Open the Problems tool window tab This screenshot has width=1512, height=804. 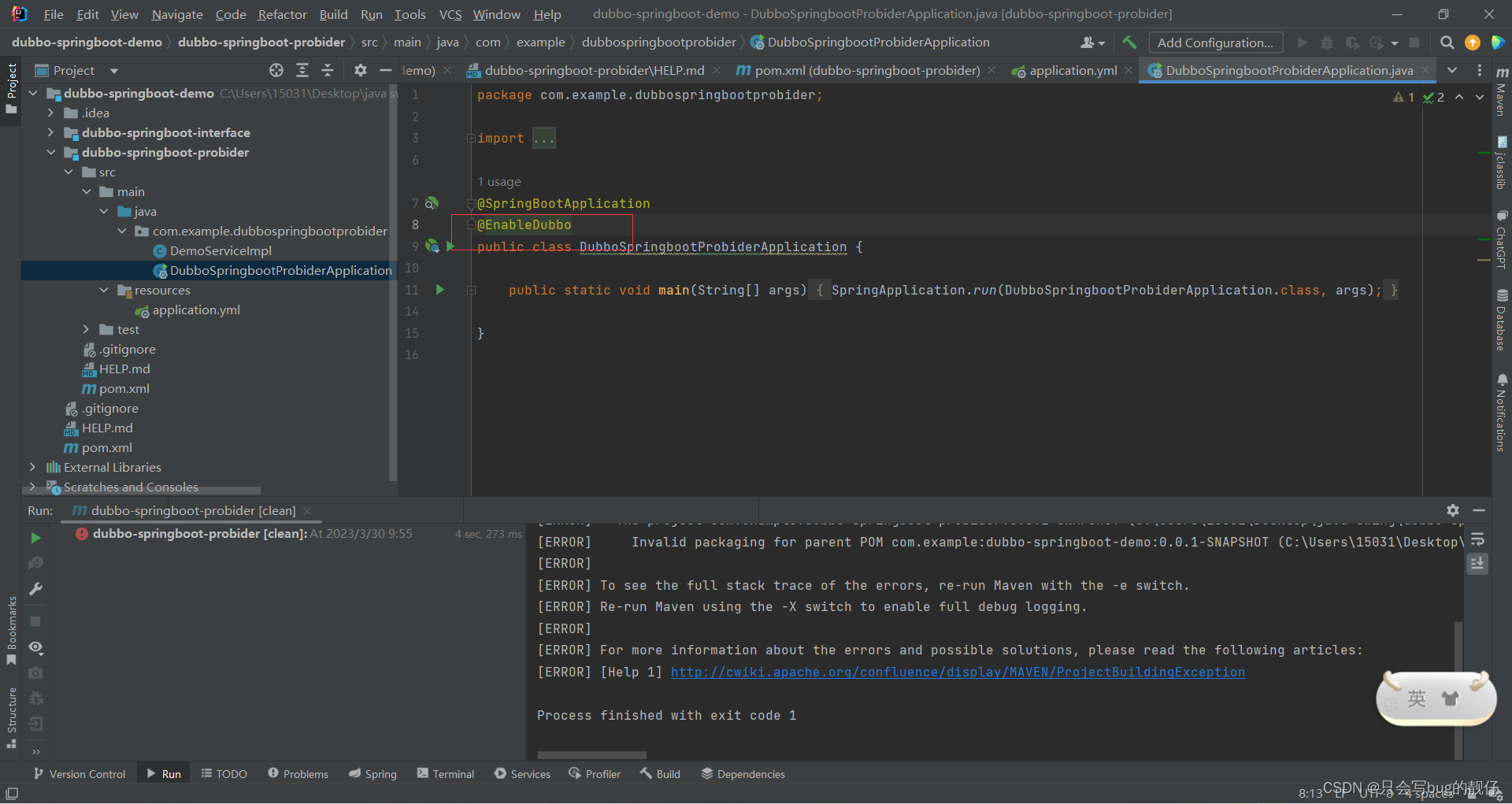point(298,774)
